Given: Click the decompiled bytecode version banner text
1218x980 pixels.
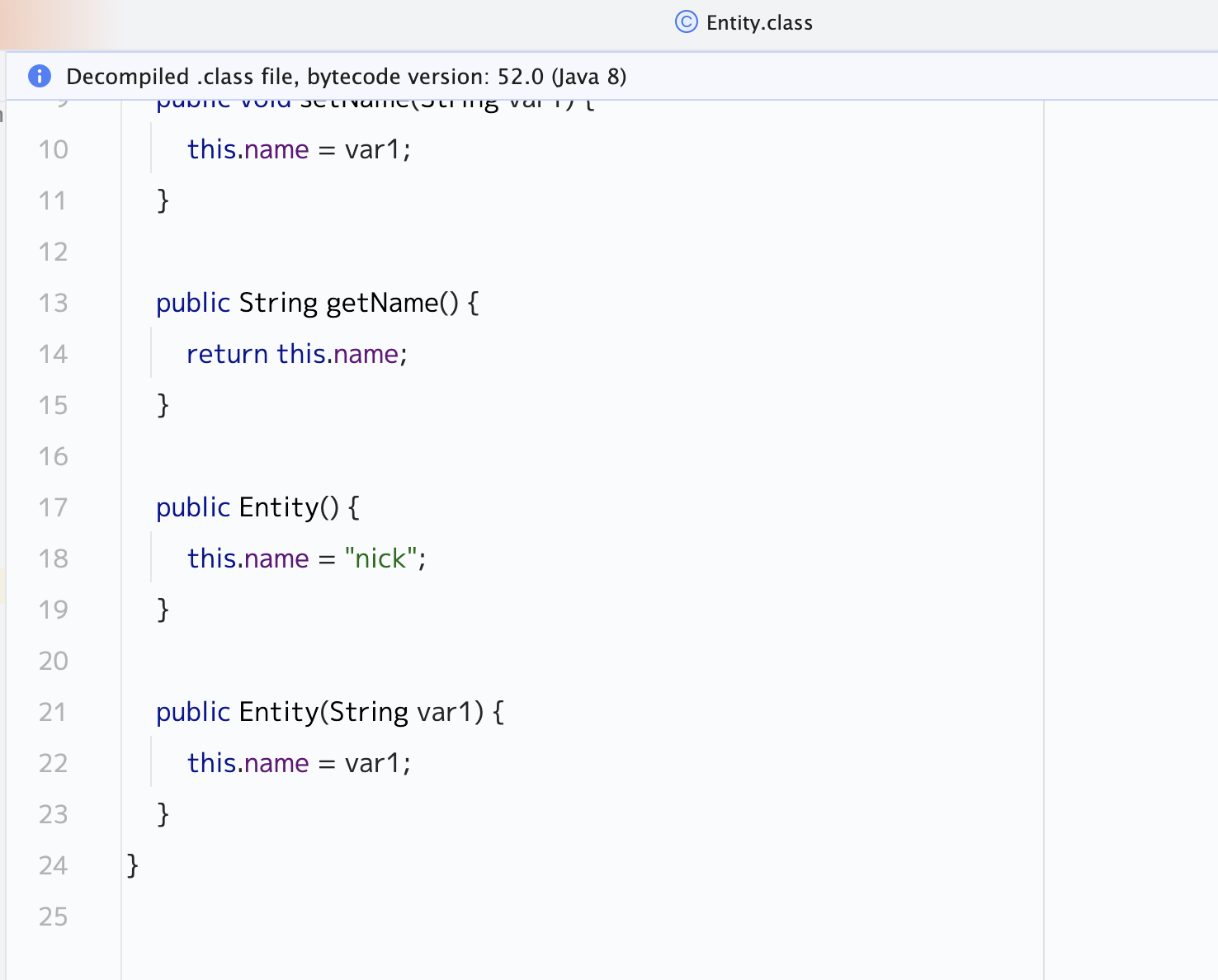Looking at the screenshot, I should [x=346, y=77].
